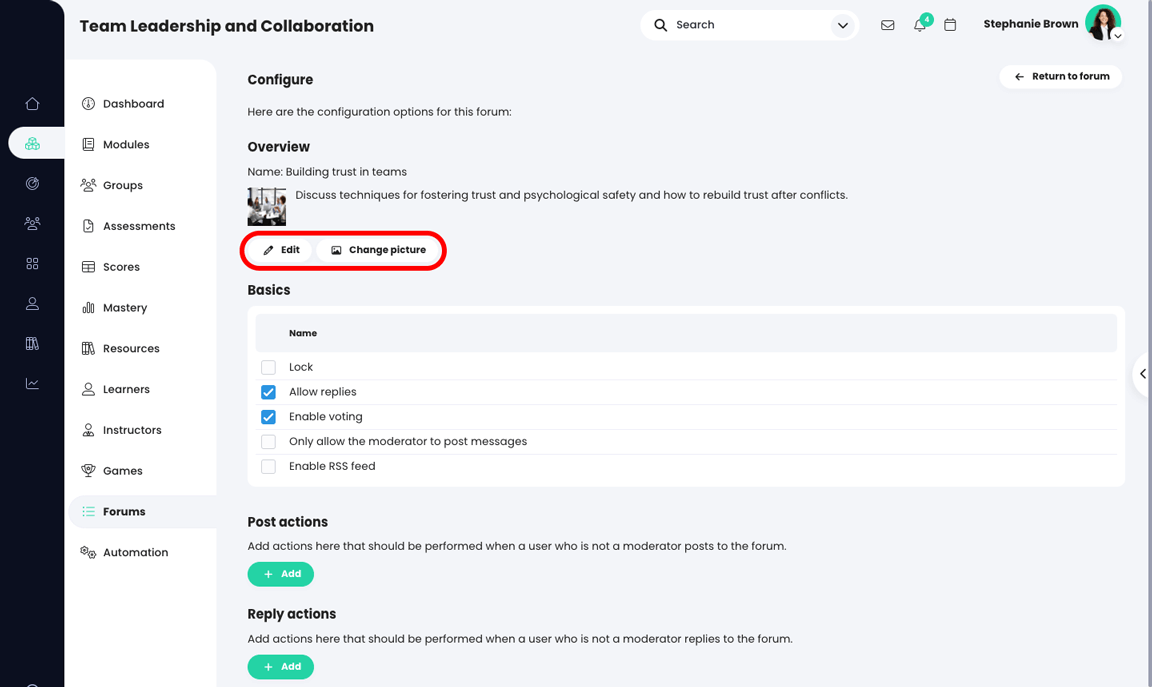Viewport: 1152px width, 687px height.
Task: Go to the Automation menu item
Action: point(134,551)
